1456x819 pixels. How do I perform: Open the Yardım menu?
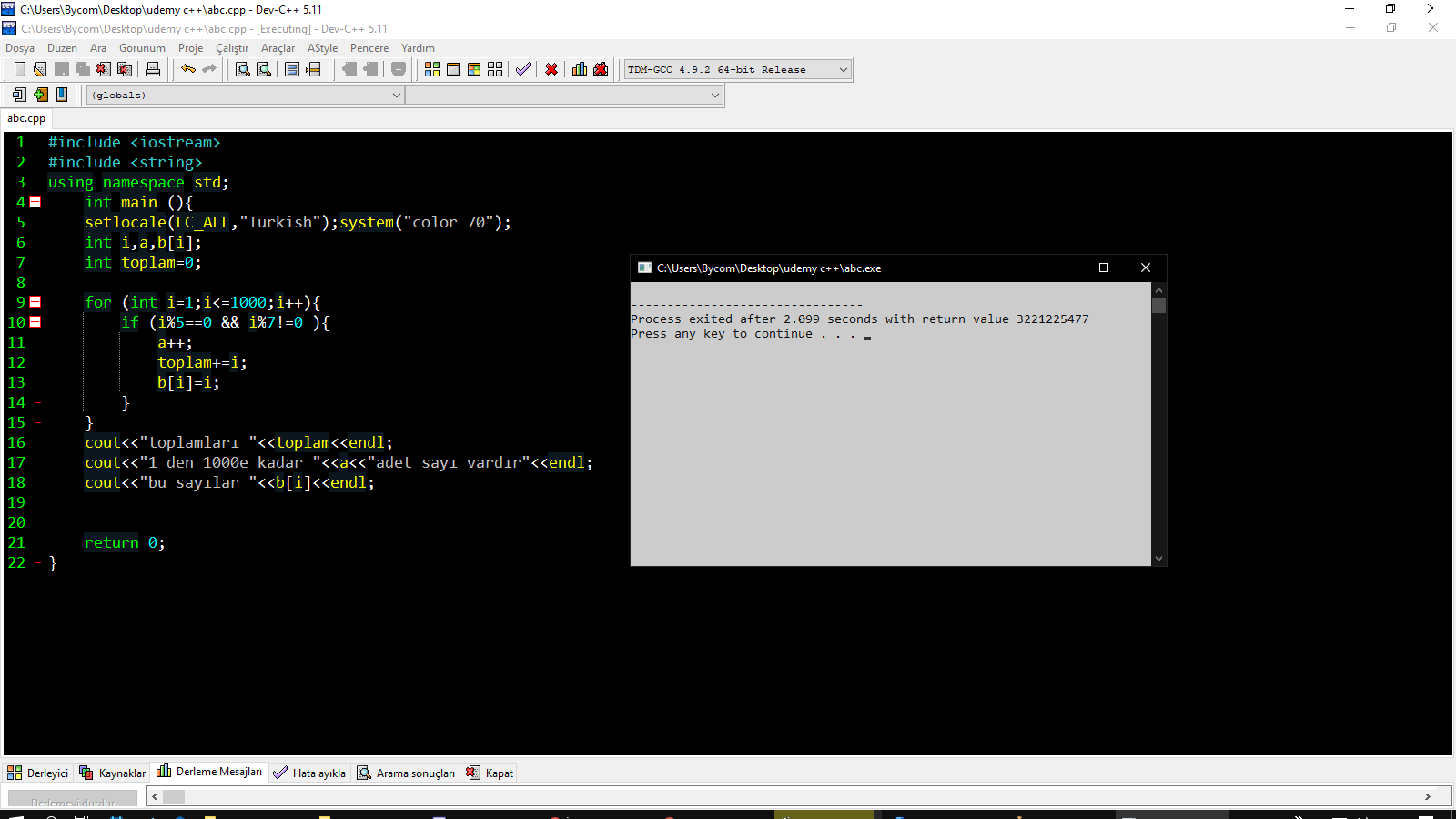tap(418, 48)
